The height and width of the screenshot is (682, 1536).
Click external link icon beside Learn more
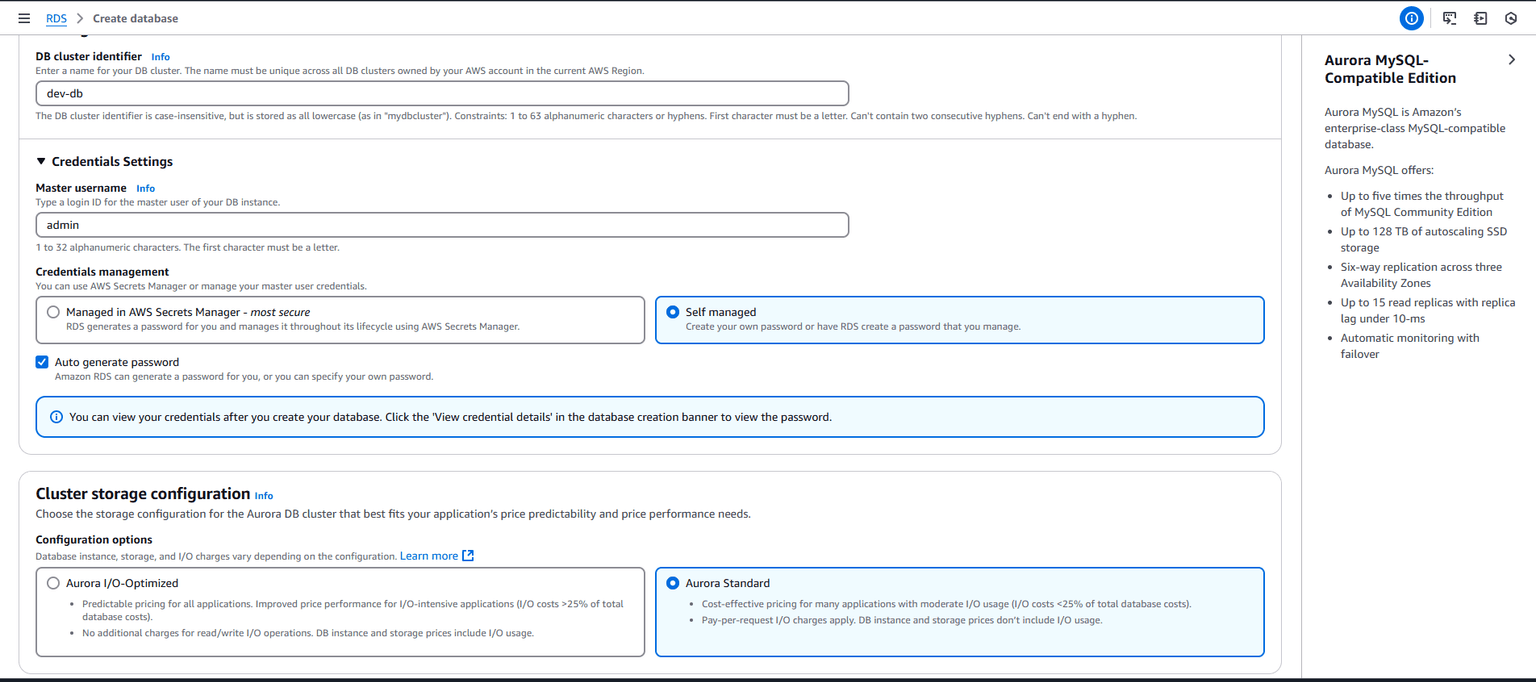click(x=468, y=556)
